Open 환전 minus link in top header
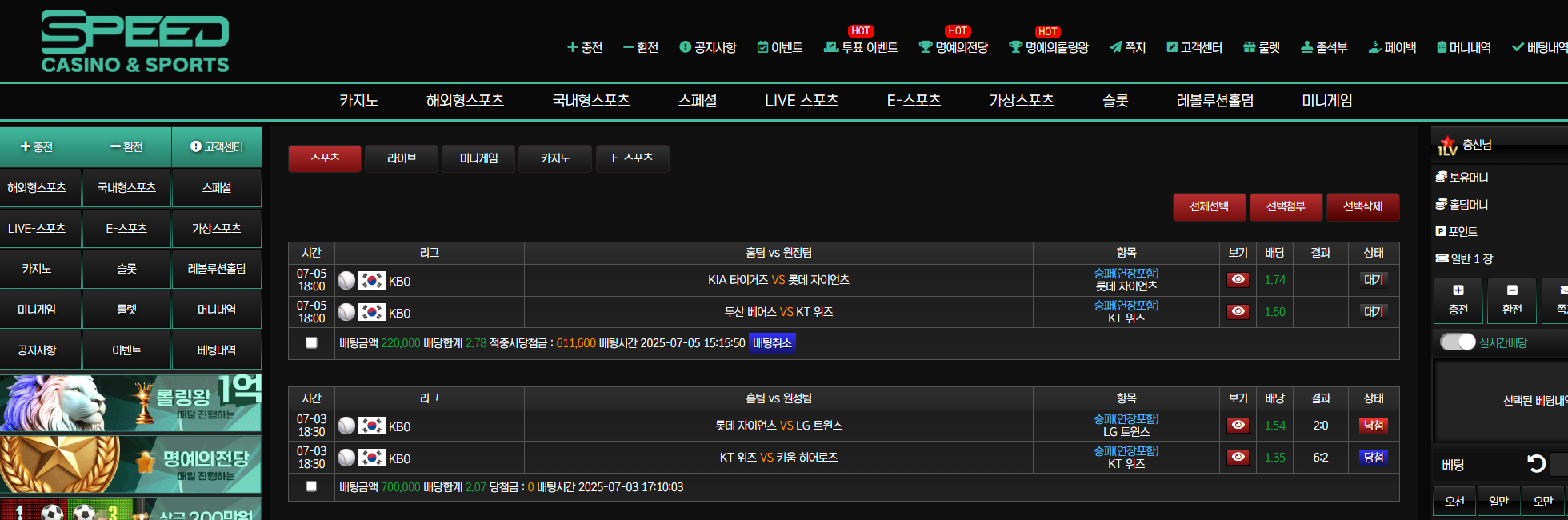1568x520 pixels. pos(641,47)
